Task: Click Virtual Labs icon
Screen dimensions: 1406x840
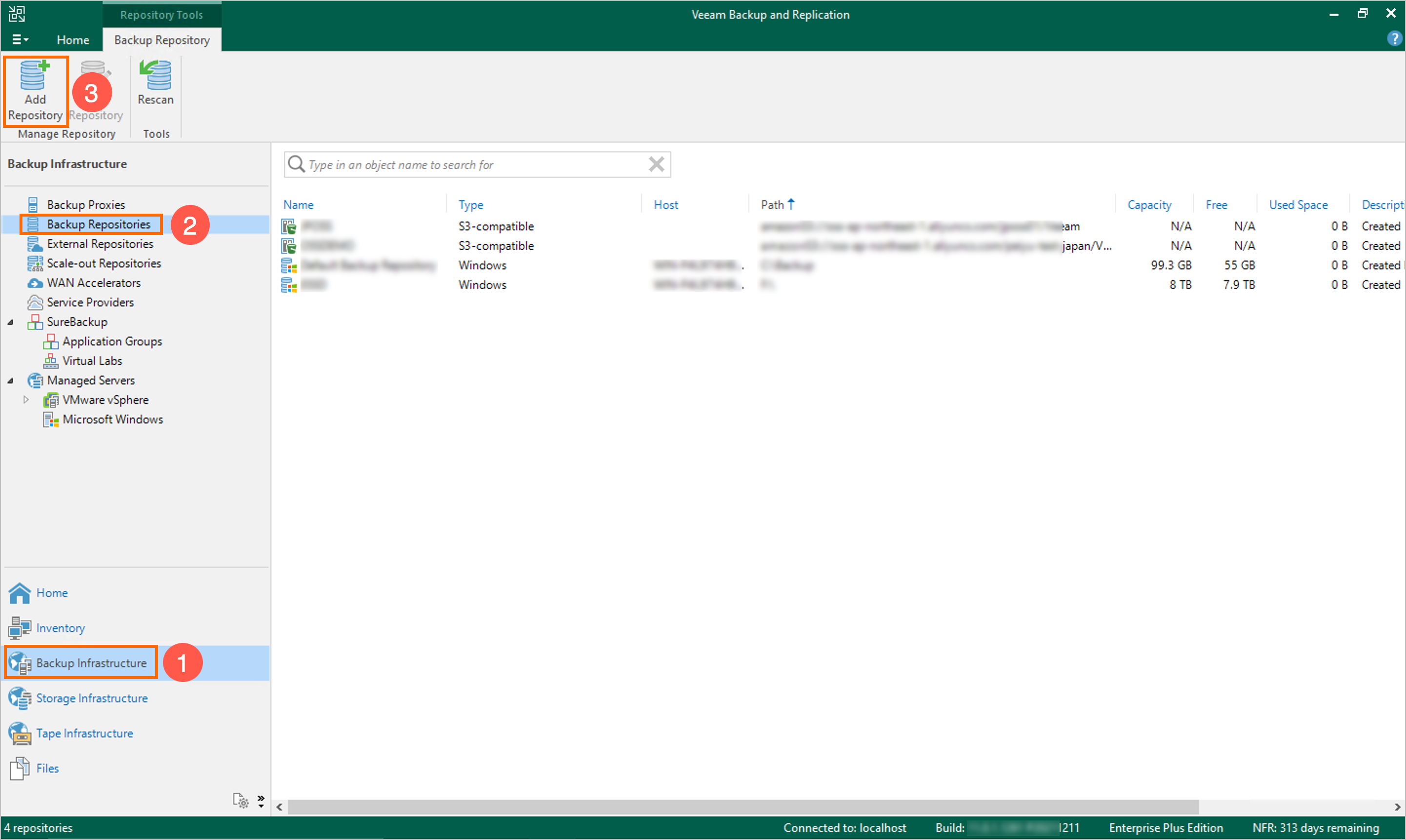Action: click(x=51, y=360)
